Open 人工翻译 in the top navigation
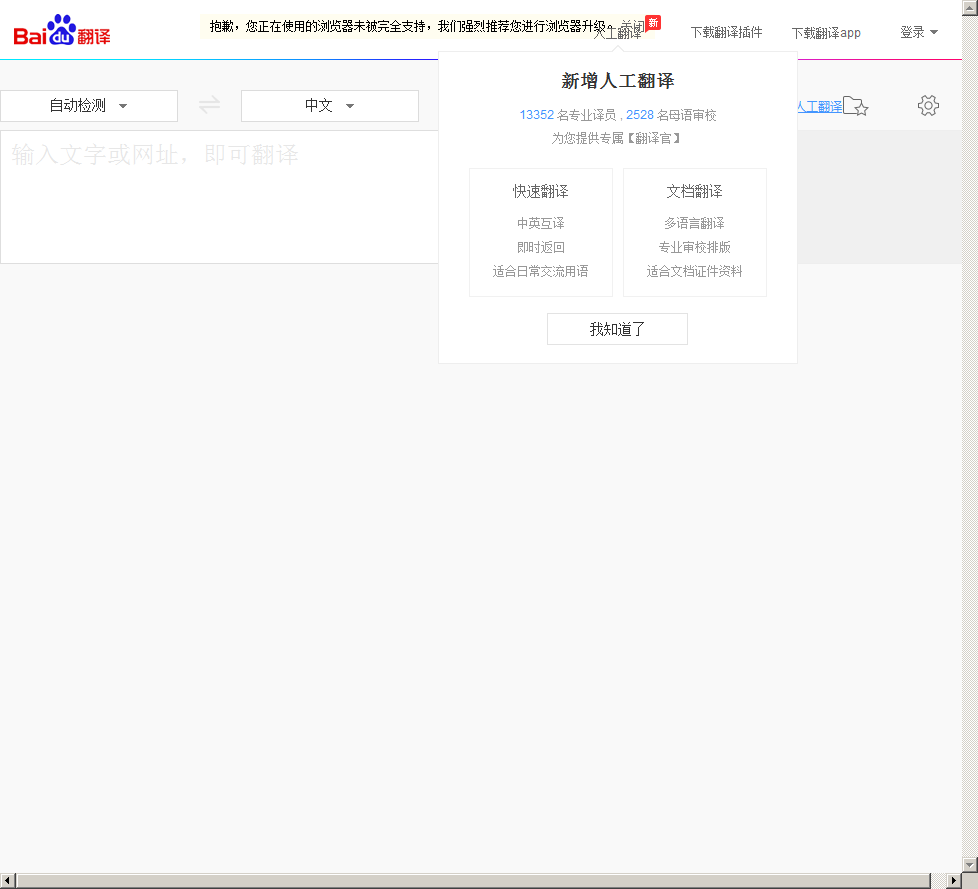The width and height of the screenshot is (978, 889). pyautogui.click(x=617, y=34)
